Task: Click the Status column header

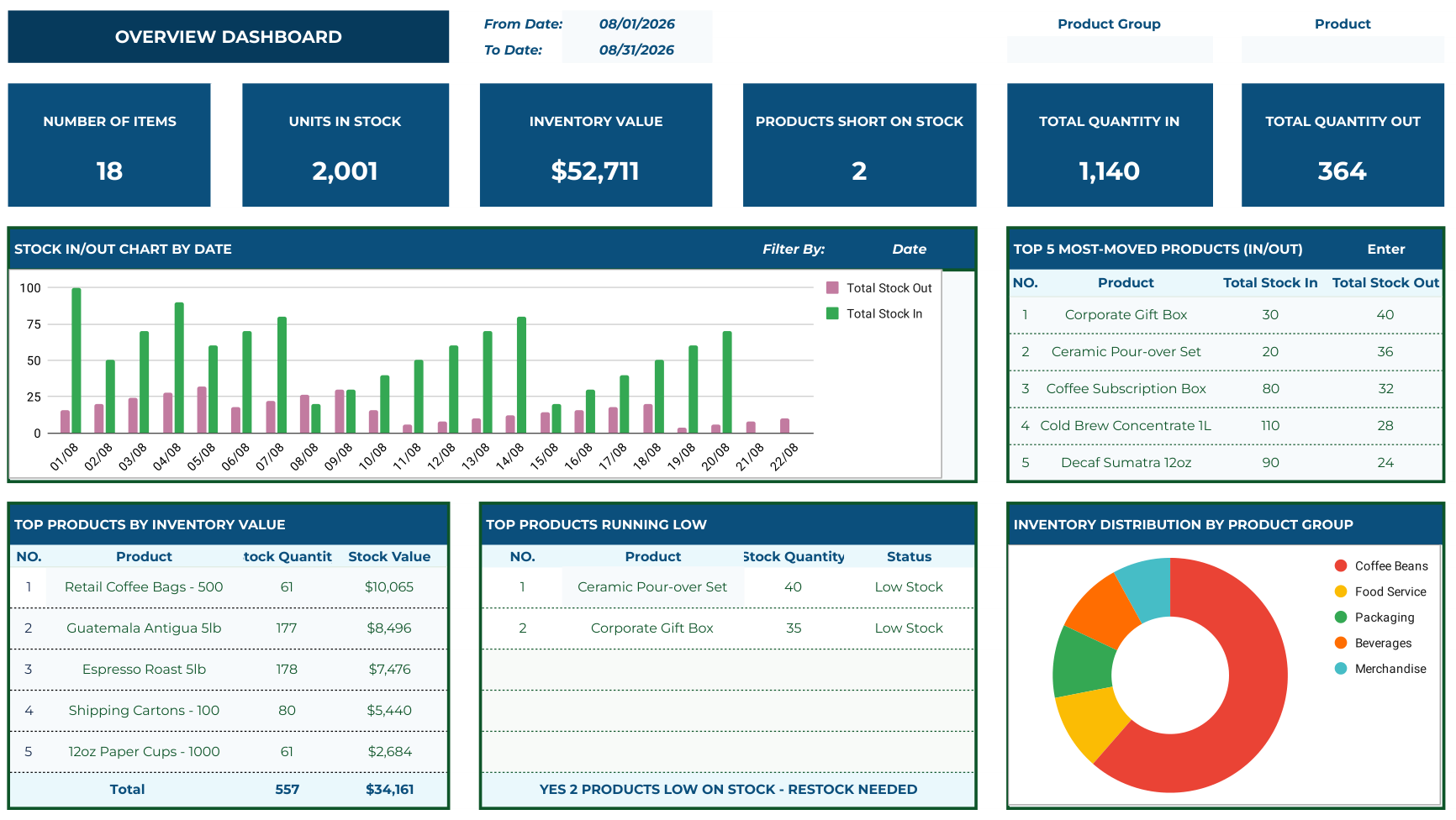Action: pyautogui.click(x=909, y=557)
